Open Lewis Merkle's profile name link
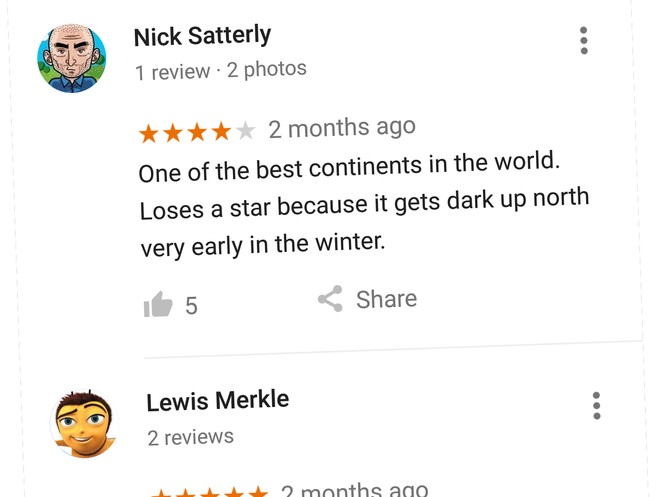Viewport: 662px width, 497px height. (218, 400)
